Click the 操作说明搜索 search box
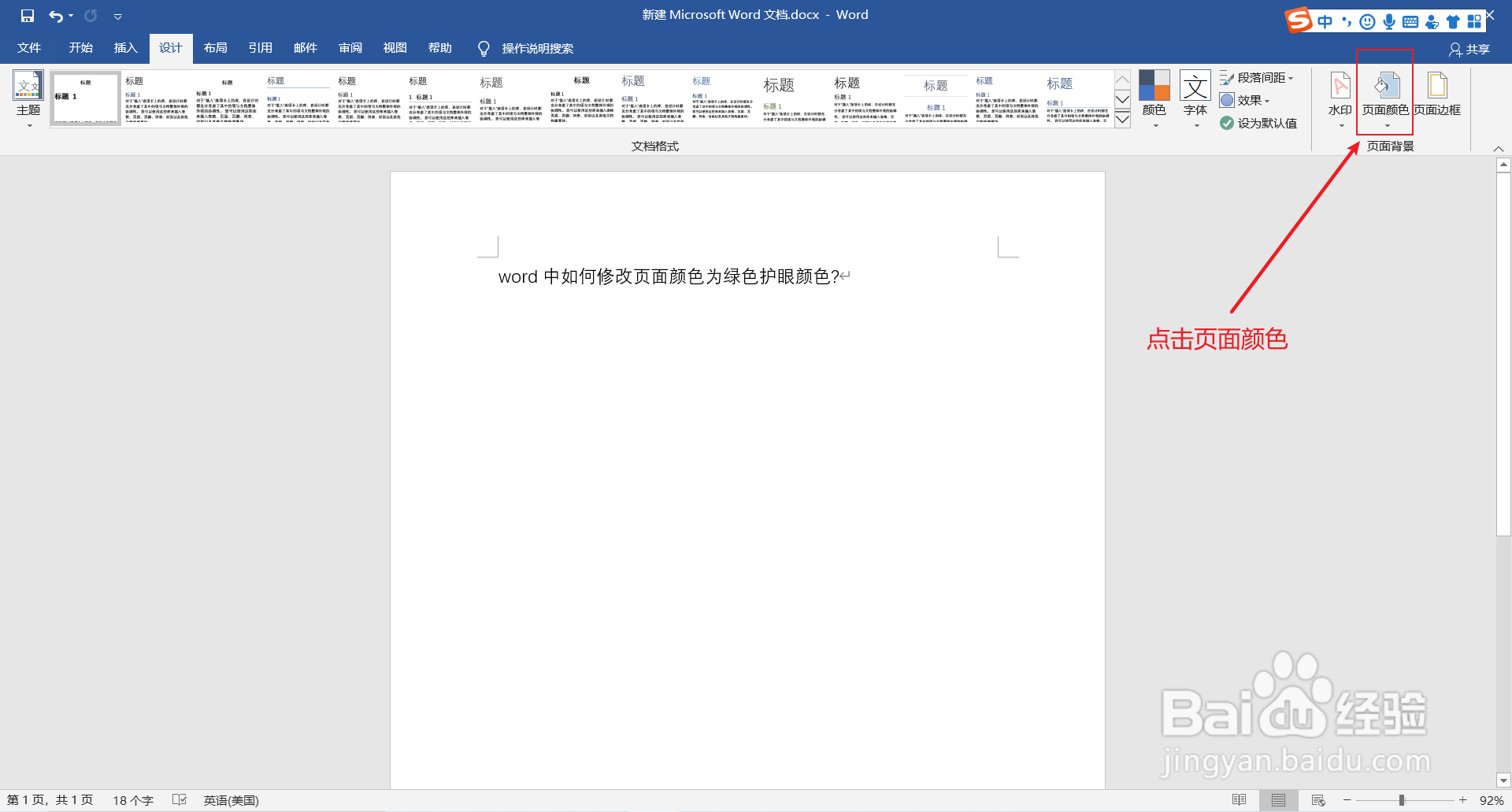This screenshot has width=1512, height=812. point(538,49)
